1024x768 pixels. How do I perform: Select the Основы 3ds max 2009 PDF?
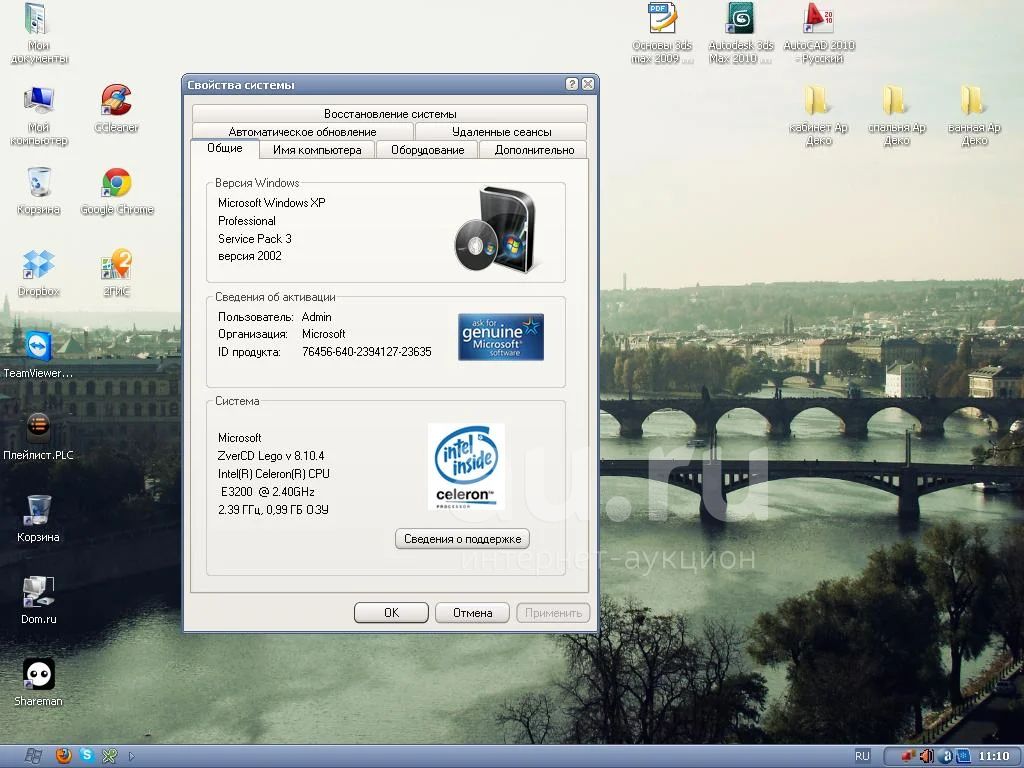tap(662, 33)
